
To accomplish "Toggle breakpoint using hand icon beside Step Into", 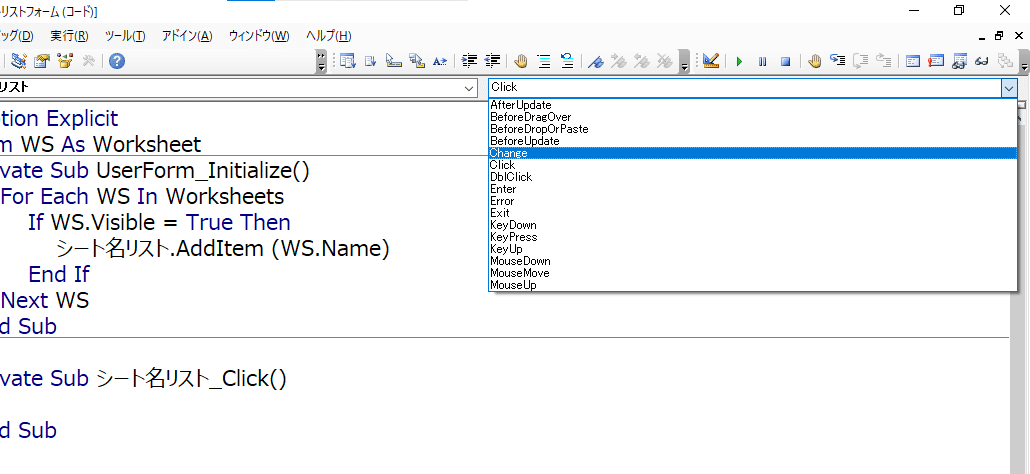I will point(815,61).
